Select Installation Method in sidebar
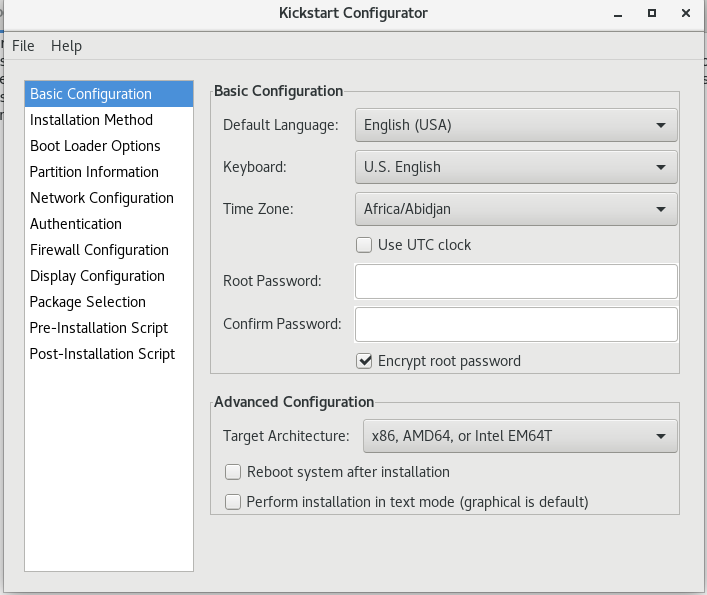This screenshot has height=595, width=707. (x=91, y=120)
